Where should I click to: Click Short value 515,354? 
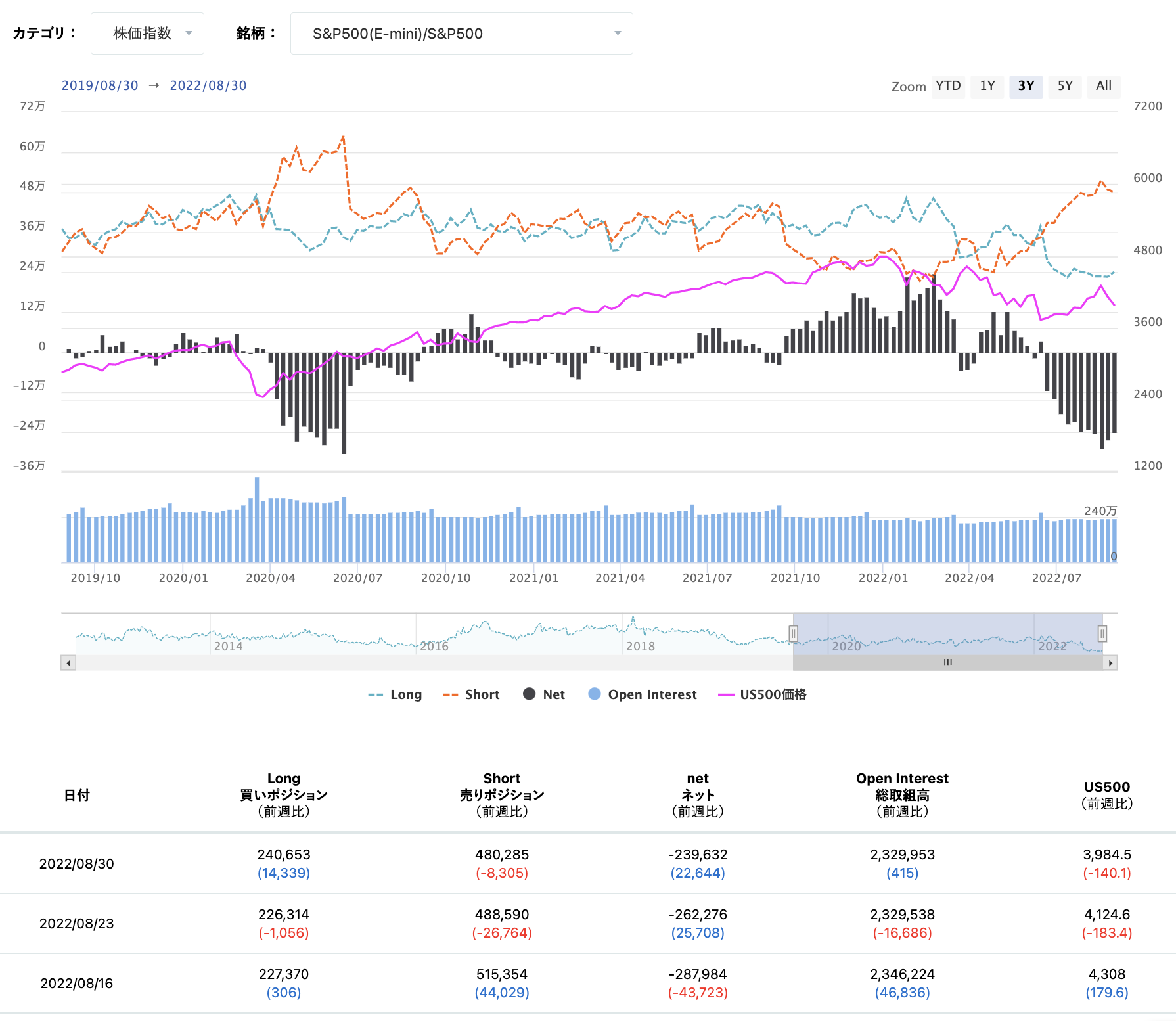click(x=502, y=974)
